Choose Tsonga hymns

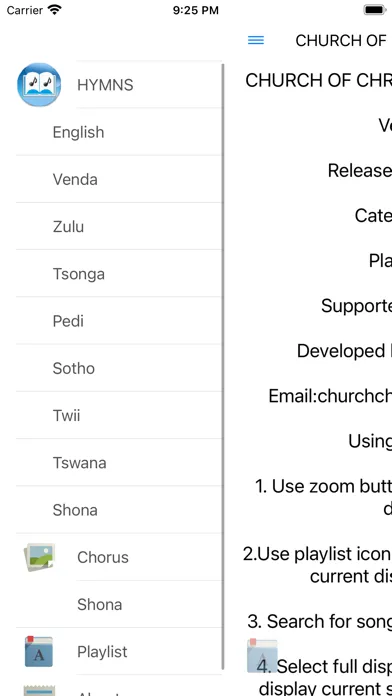coord(119,274)
